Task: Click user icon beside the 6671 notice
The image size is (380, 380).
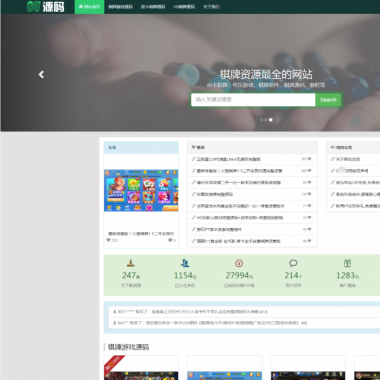Action: 115,312
